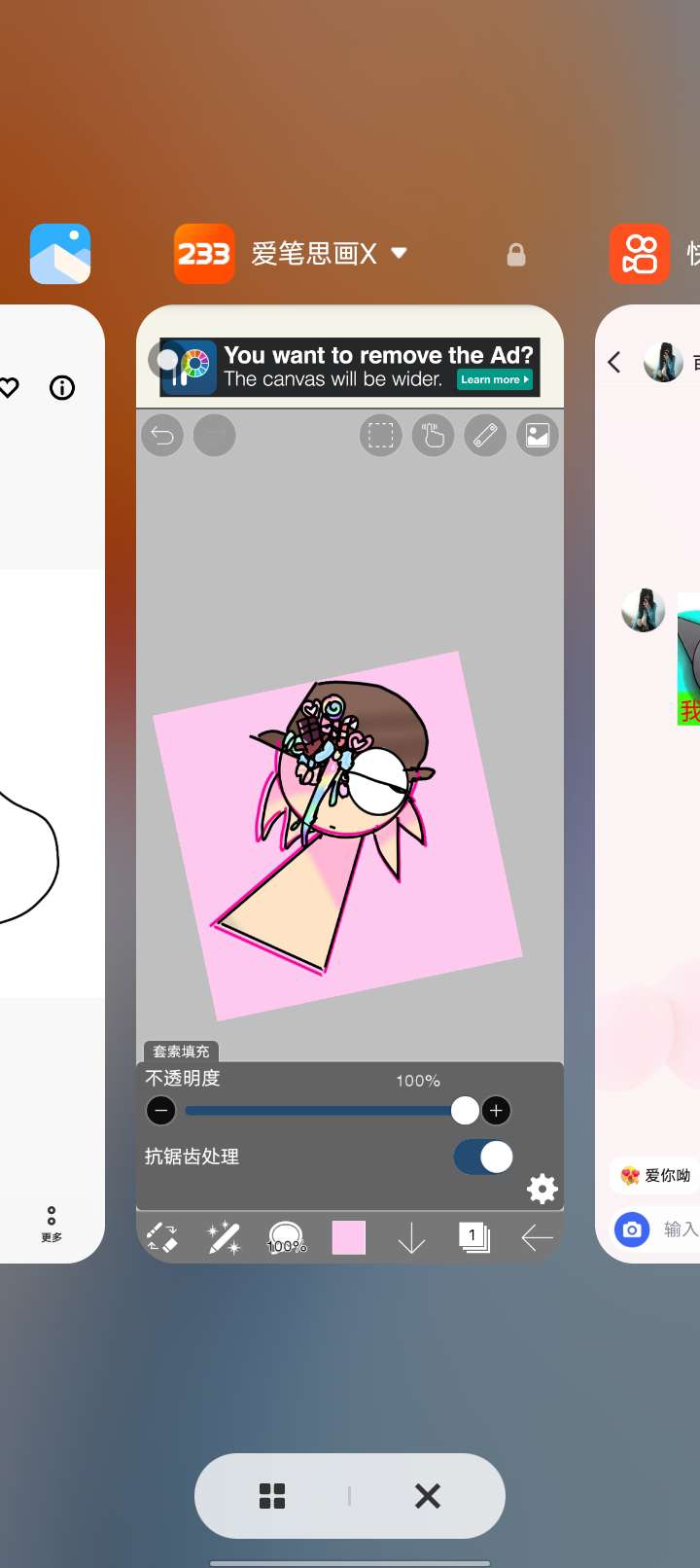Click the opacity slider handle
700x1568 pixels.
[465, 1110]
